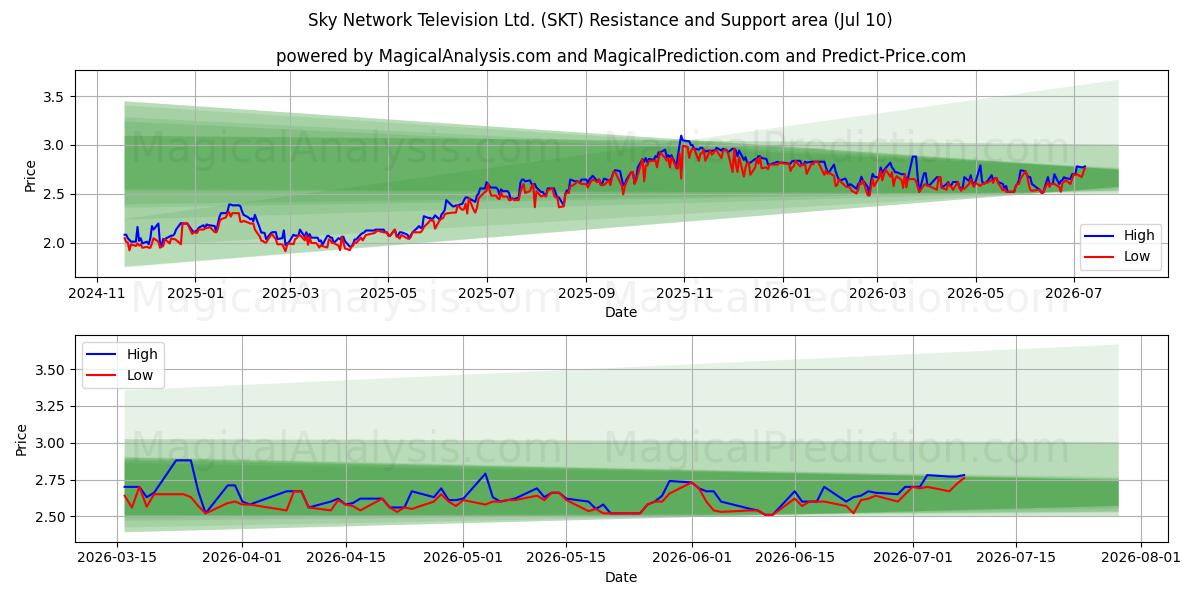
Task: Click the '2026-01' x-axis label
Action: click(x=782, y=295)
